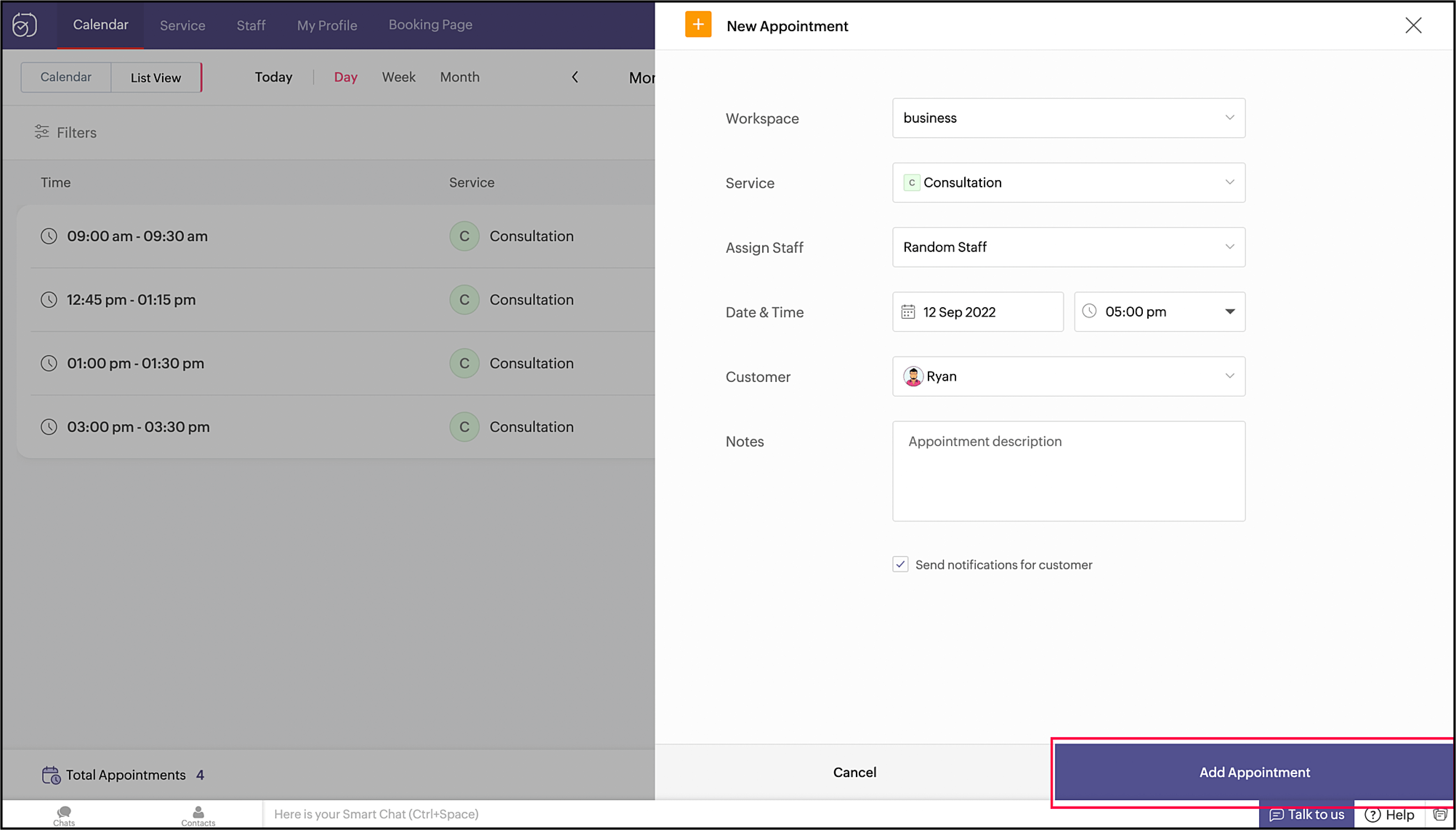Click calendar icon in date field

click(x=908, y=312)
